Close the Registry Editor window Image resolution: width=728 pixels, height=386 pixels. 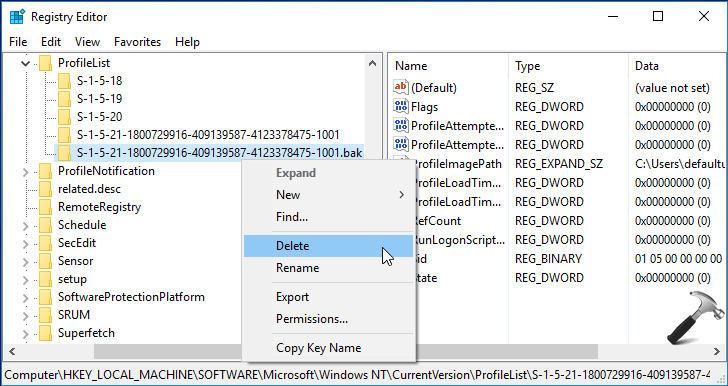tap(703, 17)
